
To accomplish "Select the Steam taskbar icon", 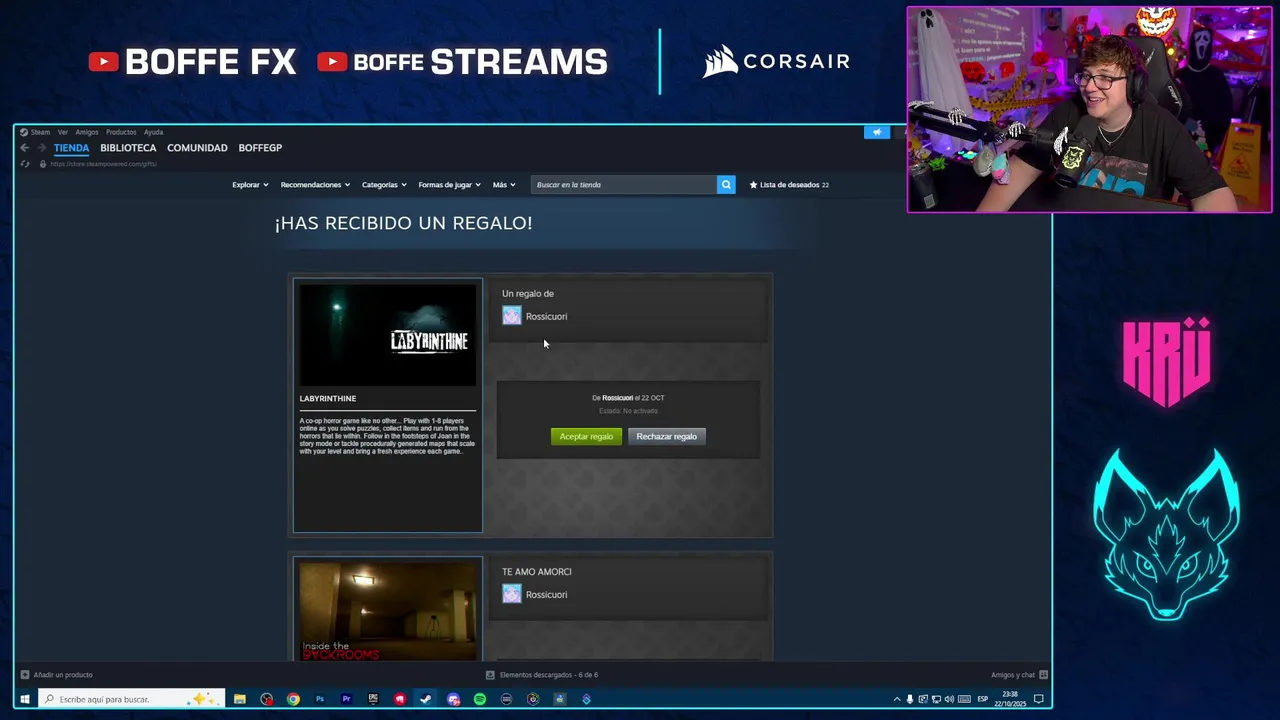I will 426,699.
